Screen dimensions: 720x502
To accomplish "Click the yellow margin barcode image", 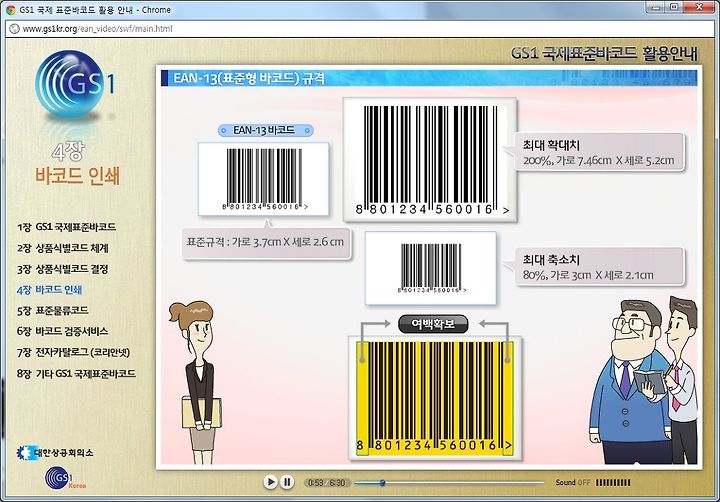I will [x=435, y=398].
